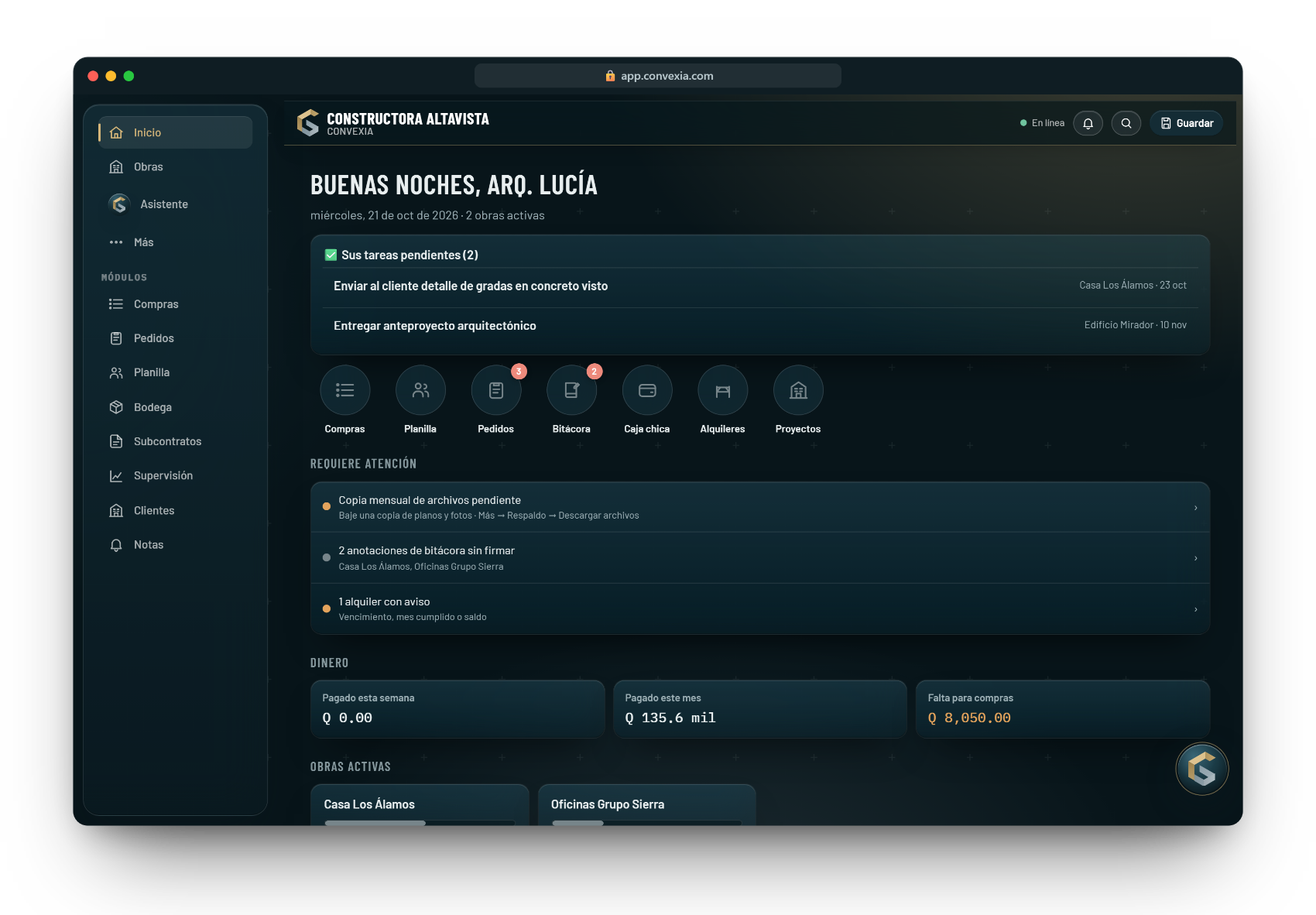The height and width of the screenshot is (915, 1316).
Task: Open the Falta para compras card
Action: [x=1063, y=709]
